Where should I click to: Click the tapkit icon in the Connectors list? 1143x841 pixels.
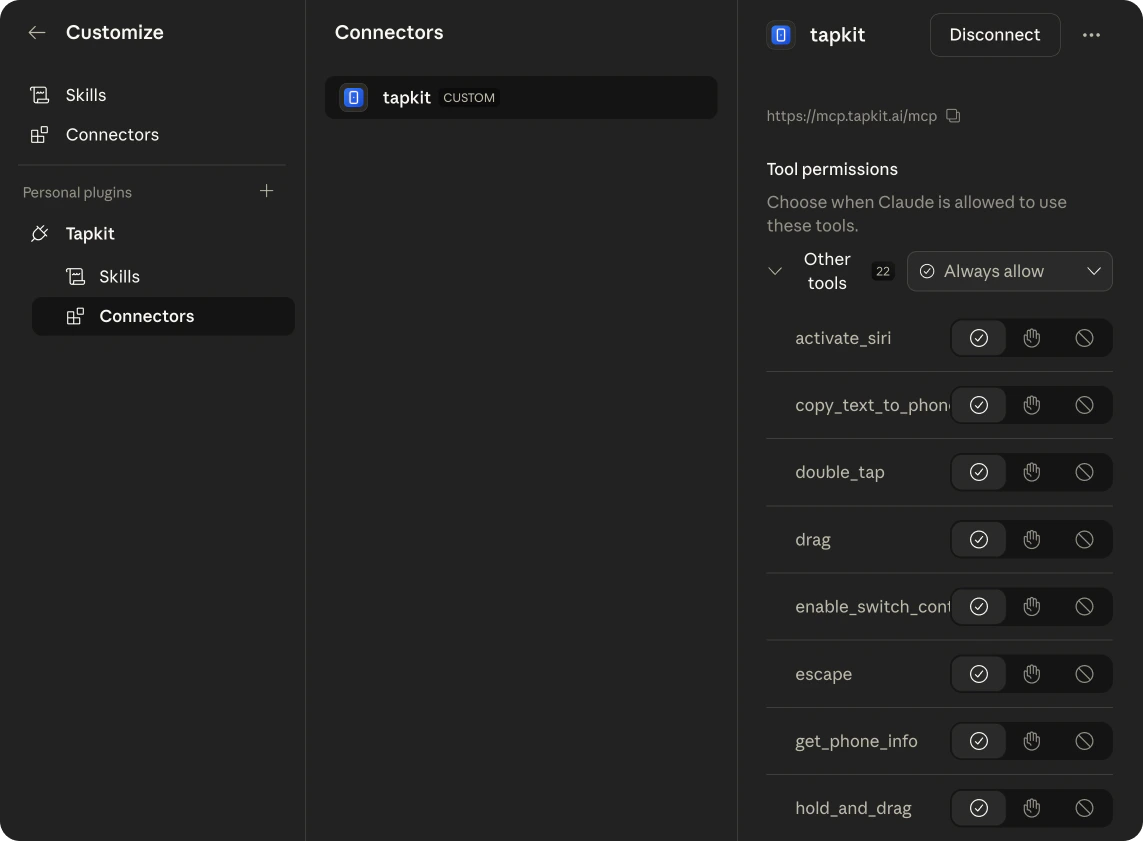click(x=353, y=97)
